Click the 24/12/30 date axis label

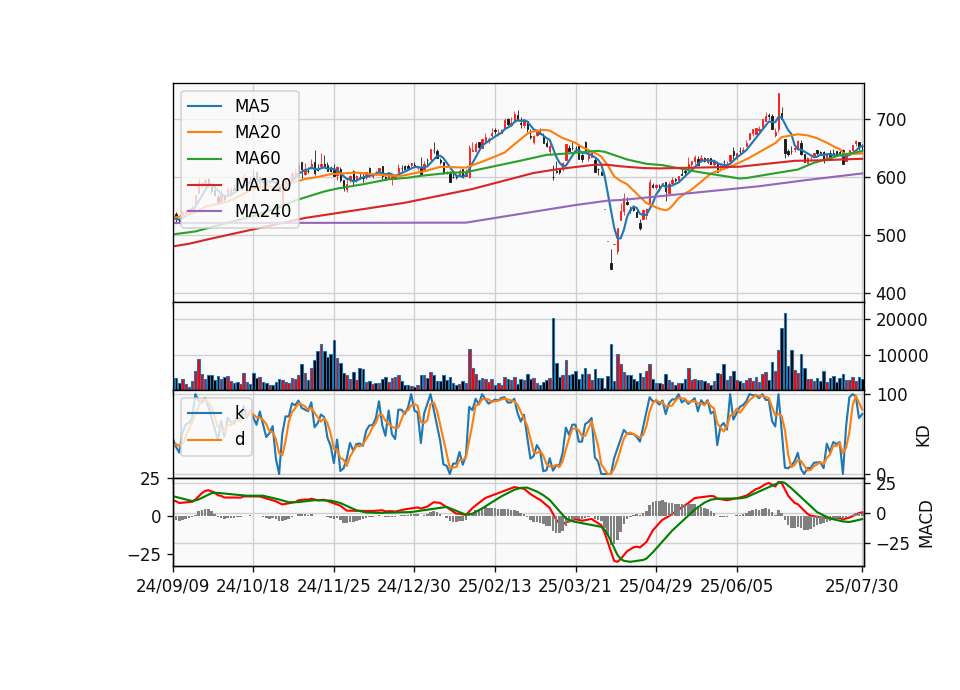coord(414,586)
